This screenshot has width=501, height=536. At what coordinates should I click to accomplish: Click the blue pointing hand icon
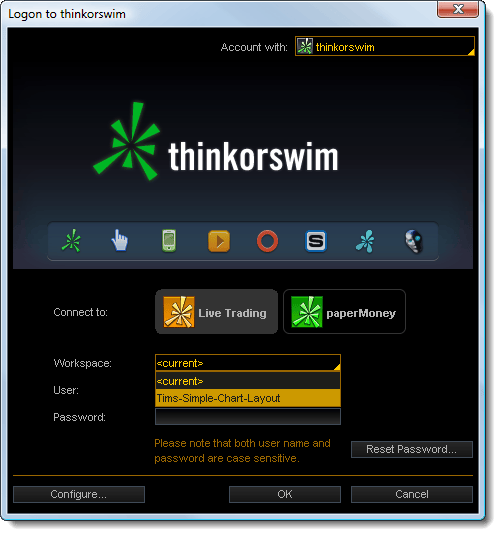[x=120, y=240]
